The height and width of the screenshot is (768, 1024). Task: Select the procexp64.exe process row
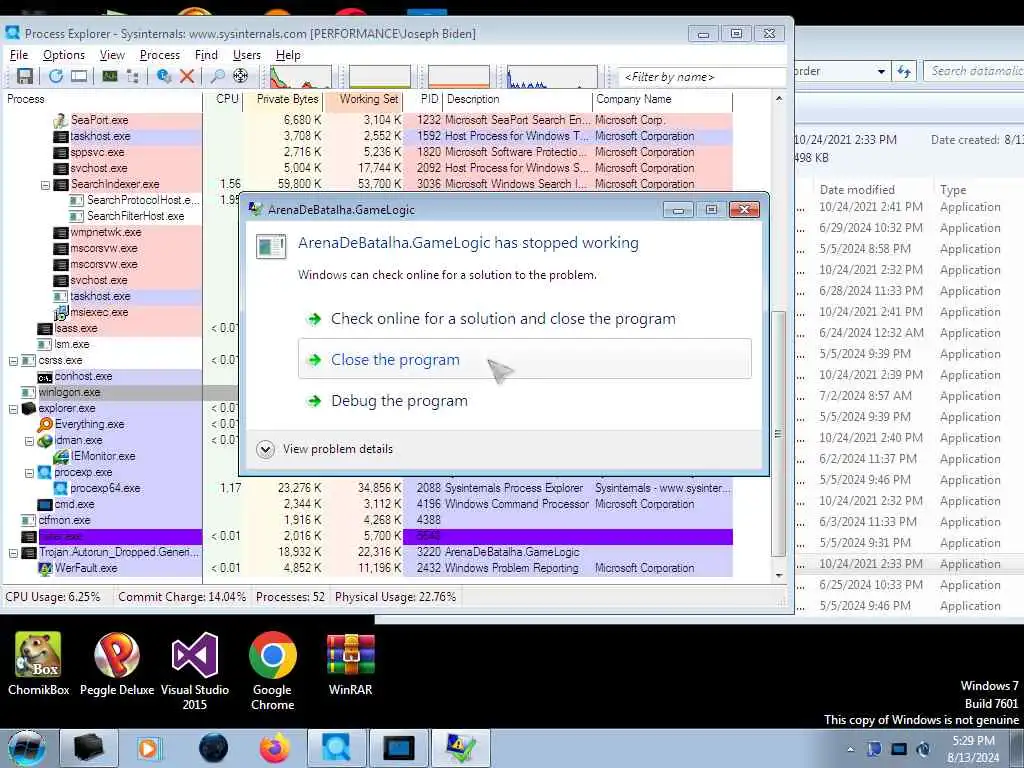pyautogui.click(x=367, y=488)
